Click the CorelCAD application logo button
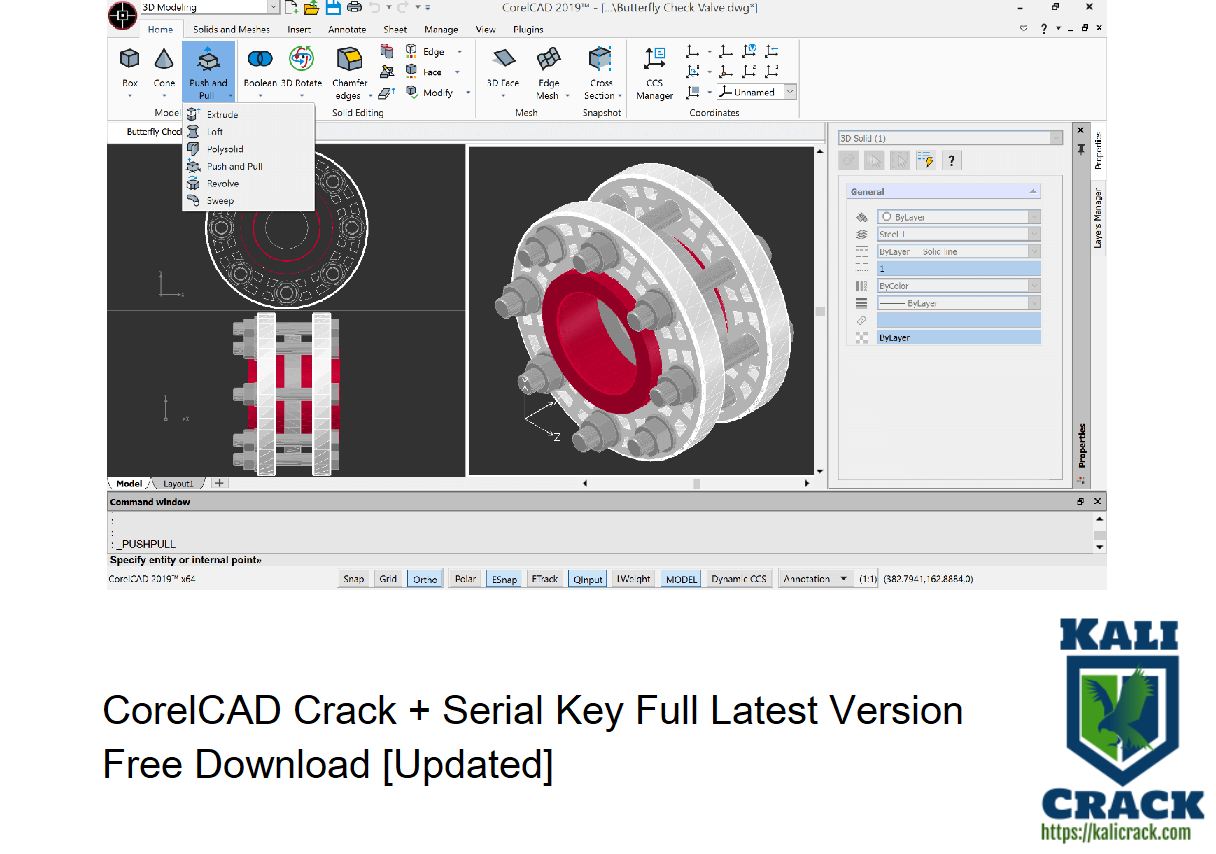The height and width of the screenshot is (854, 1216). [122, 14]
